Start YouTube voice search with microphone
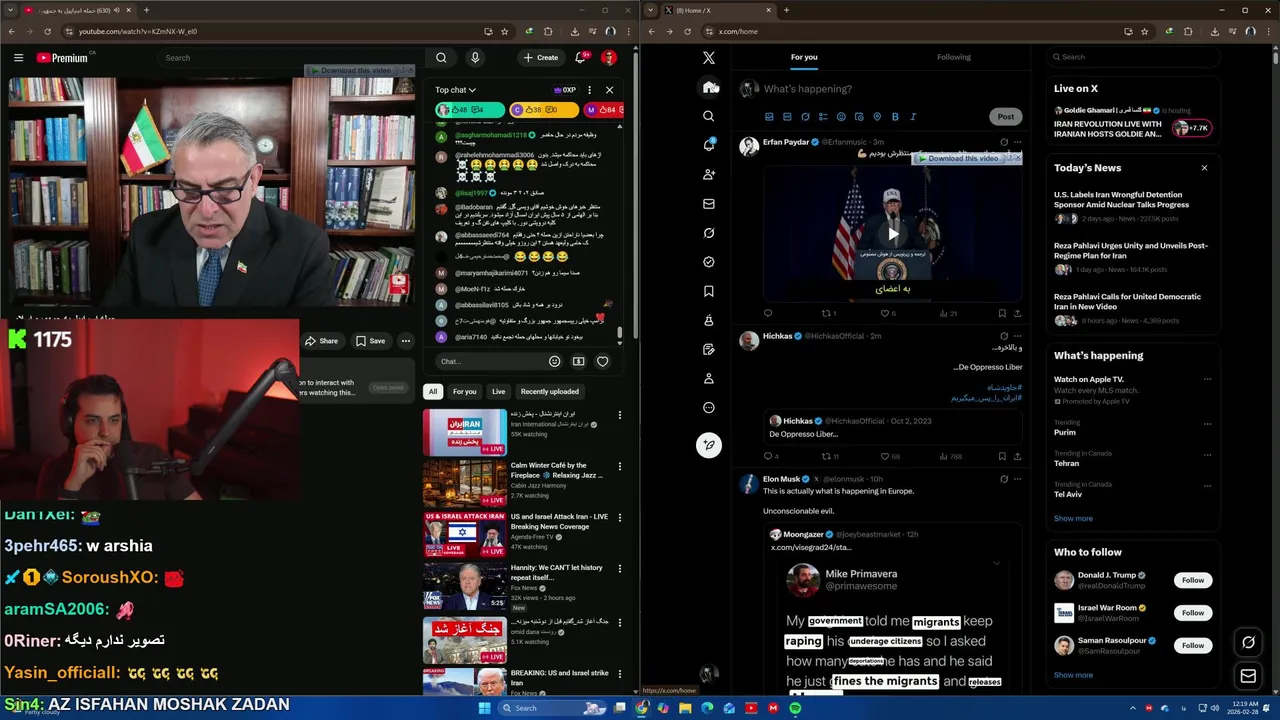 [x=475, y=58]
